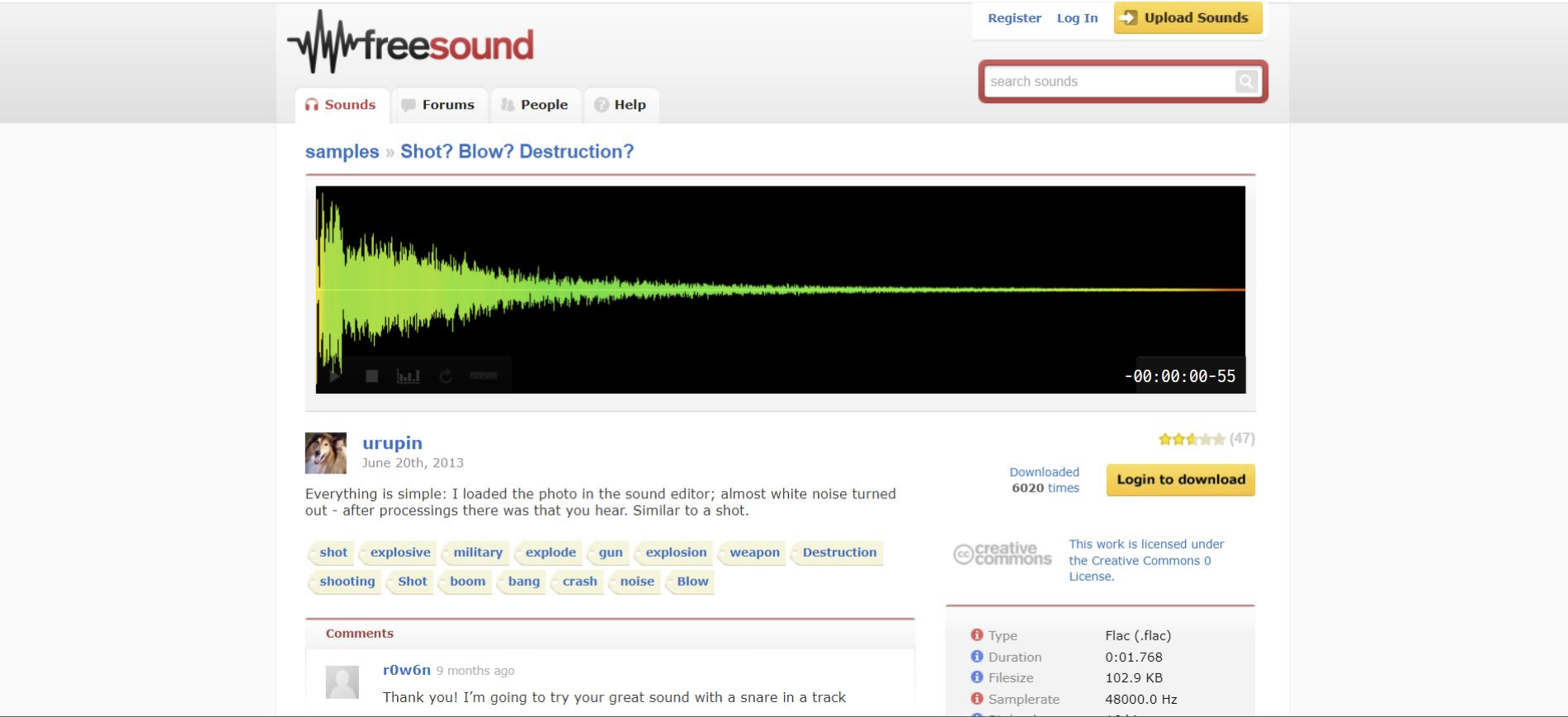Toggle the measure ruler icon in player
This screenshot has height=717, width=1568.
pyautogui.click(x=484, y=375)
